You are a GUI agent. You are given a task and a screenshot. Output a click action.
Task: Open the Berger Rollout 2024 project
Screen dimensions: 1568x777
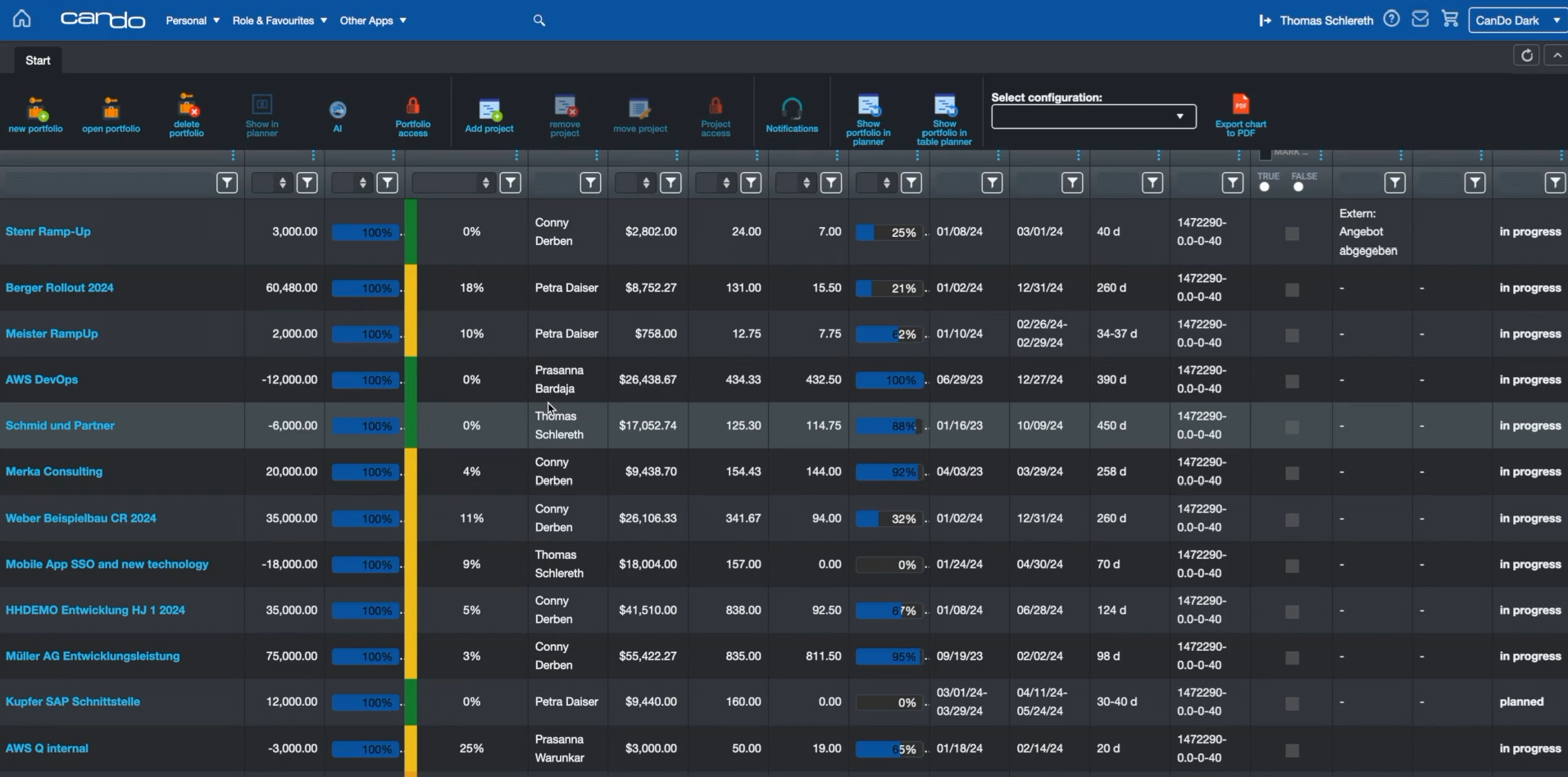(60, 288)
